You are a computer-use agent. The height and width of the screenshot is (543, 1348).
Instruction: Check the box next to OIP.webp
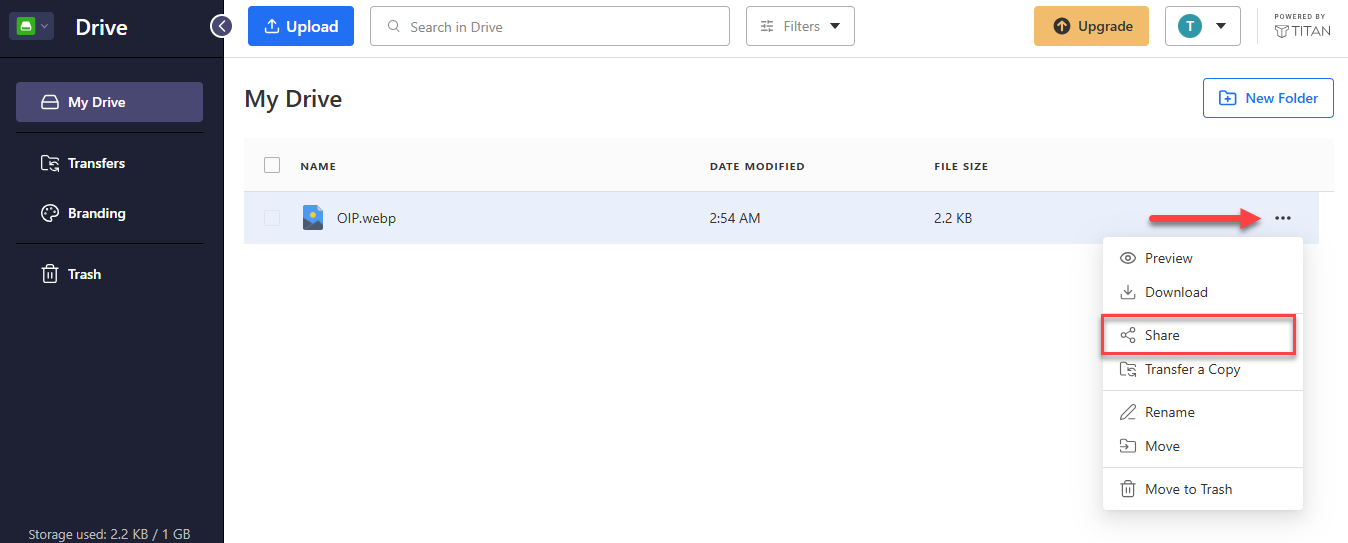[x=272, y=218]
